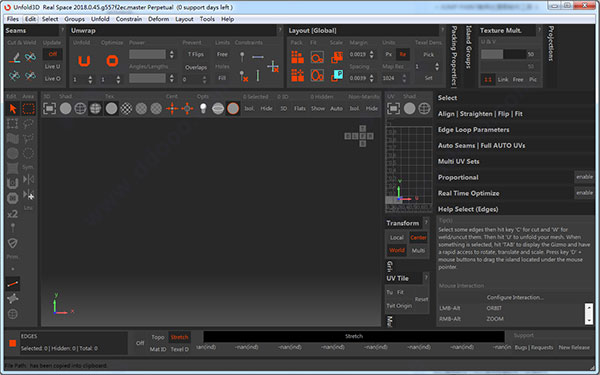Expand the Packing Properties vertical panel

pyautogui.click(x=454, y=56)
